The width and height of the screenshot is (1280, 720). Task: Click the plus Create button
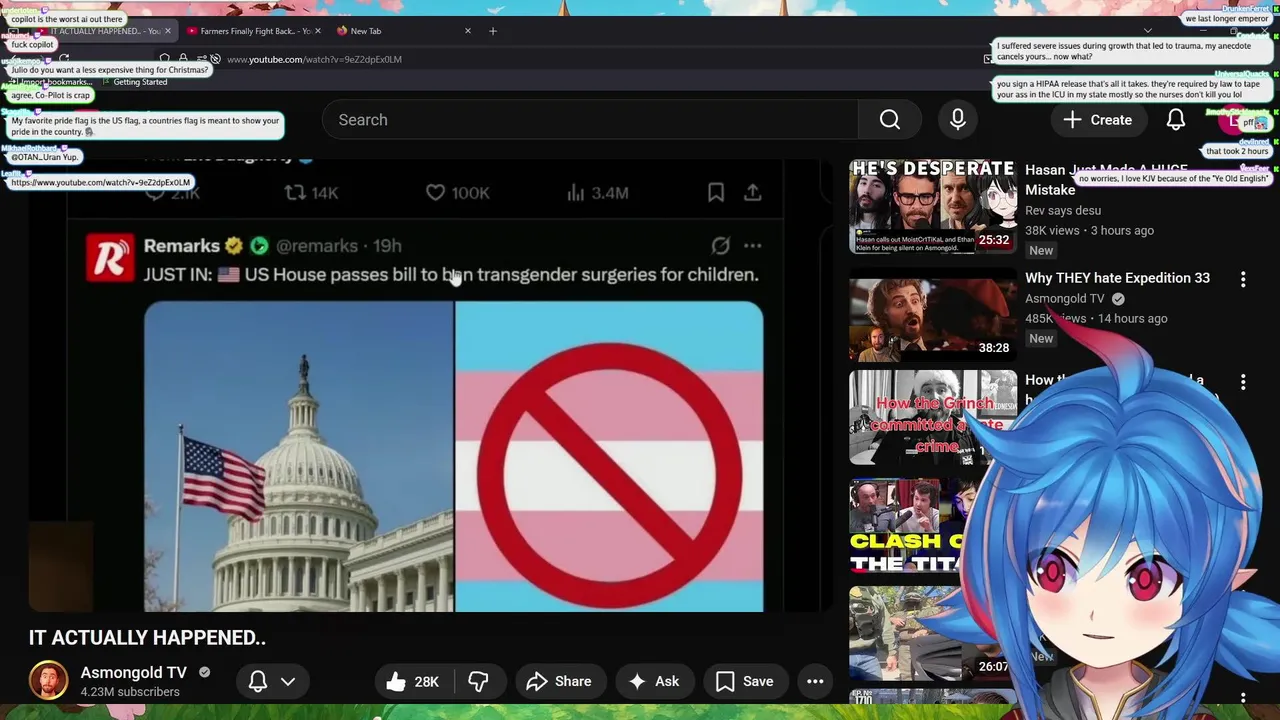(x=1098, y=120)
